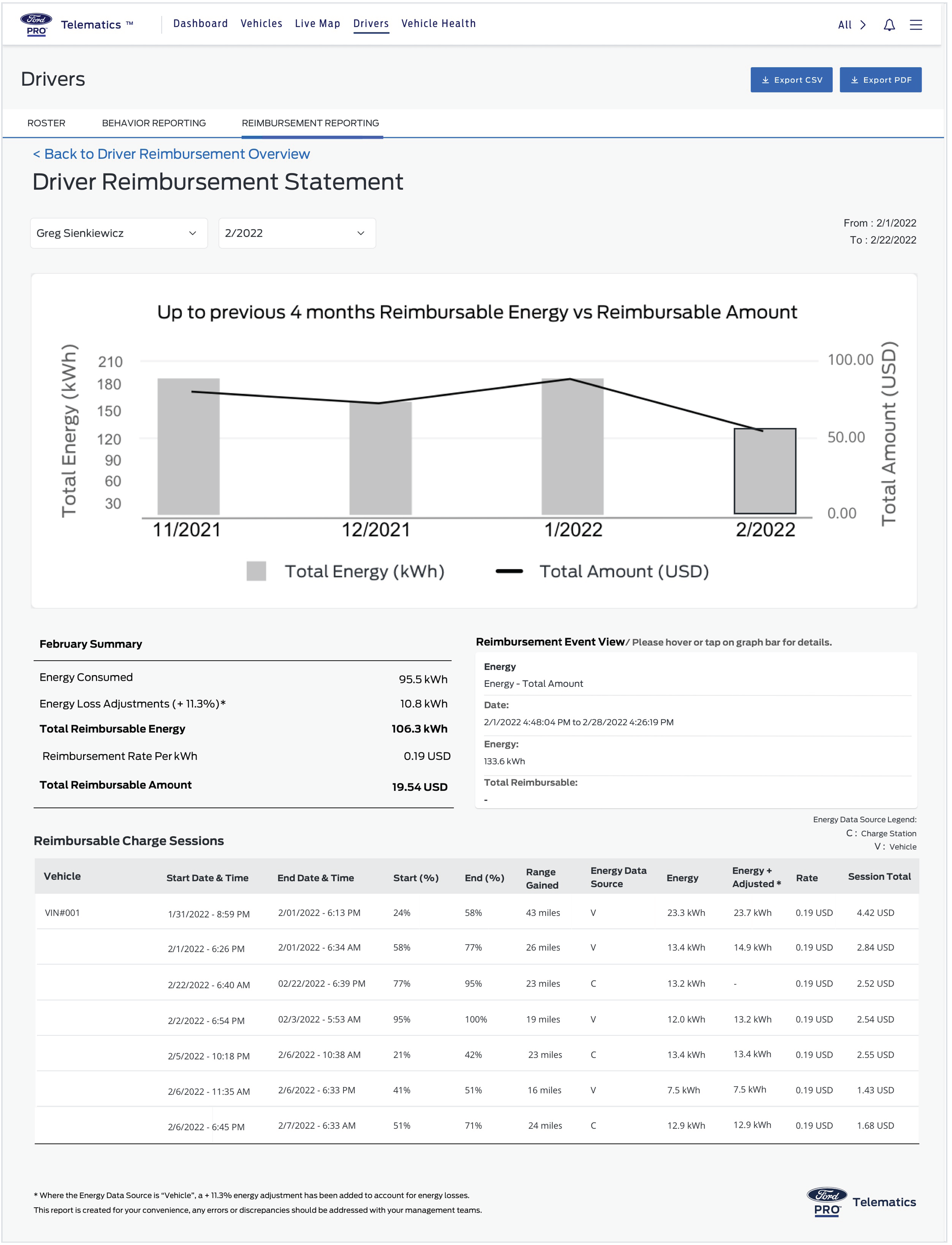952x1245 pixels.
Task: Expand the Greg Sienkiewicz driver dropdown
Action: 119,234
